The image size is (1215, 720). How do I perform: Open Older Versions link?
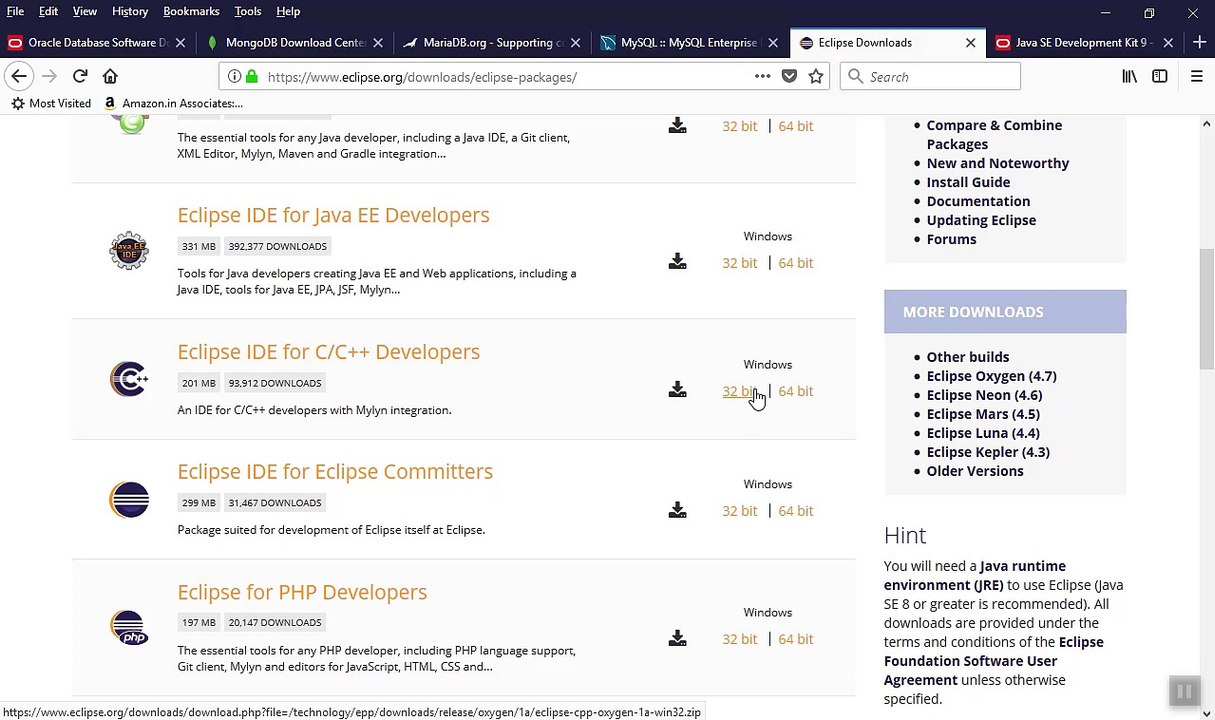[975, 471]
